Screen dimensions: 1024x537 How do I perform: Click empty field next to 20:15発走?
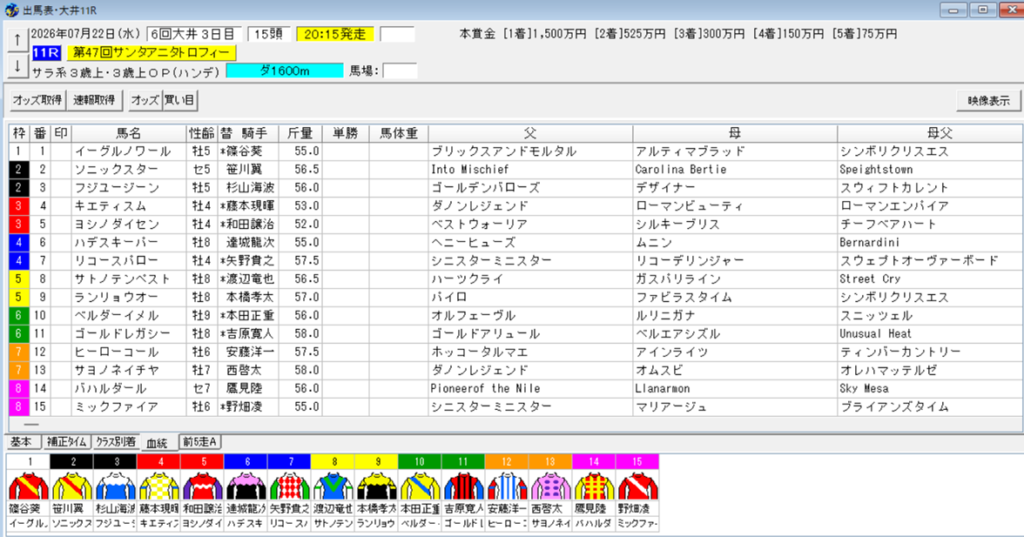(397, 34)
